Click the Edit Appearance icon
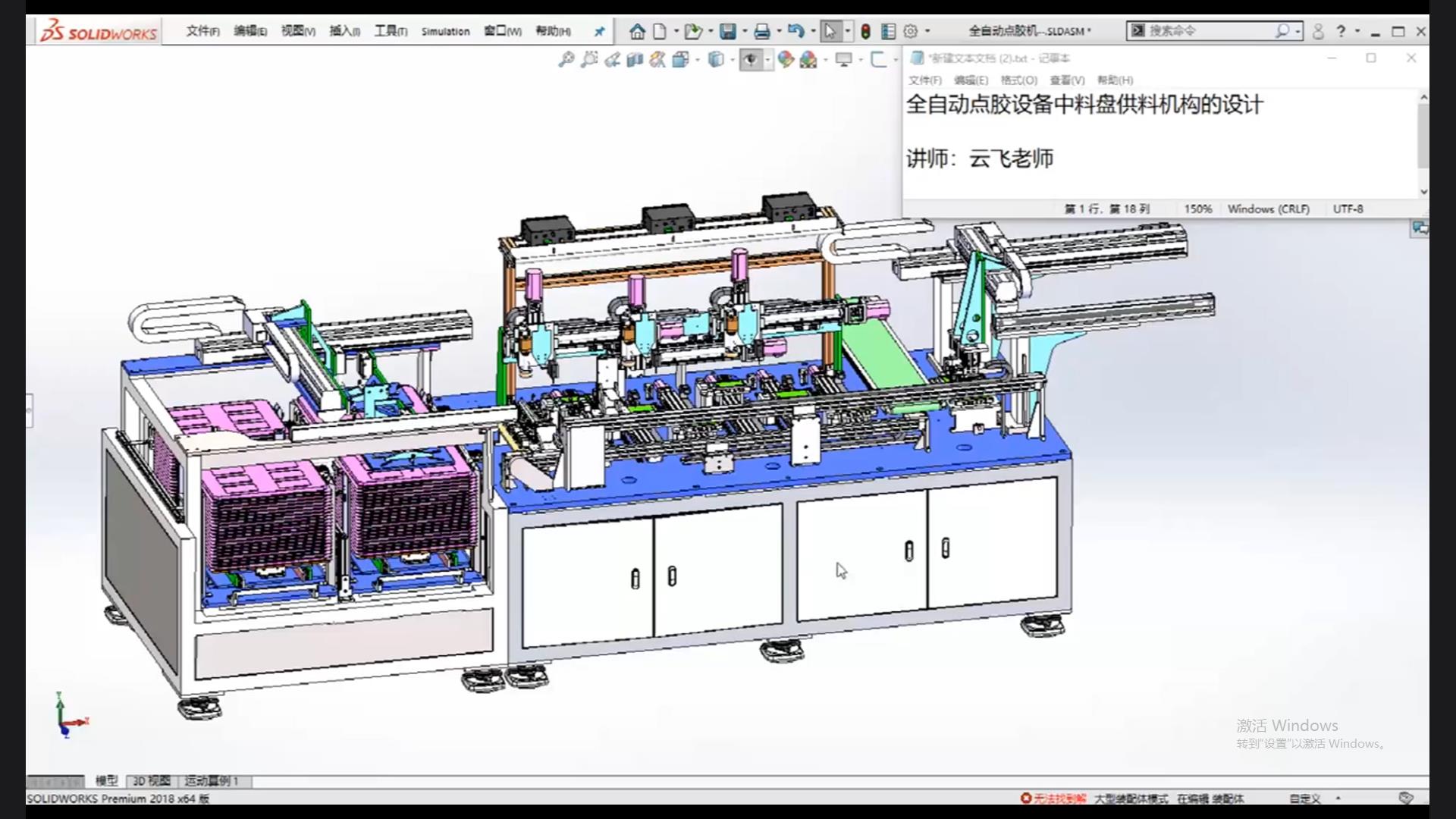Viewport: 1456px width, 819px height. click(786, 59)
